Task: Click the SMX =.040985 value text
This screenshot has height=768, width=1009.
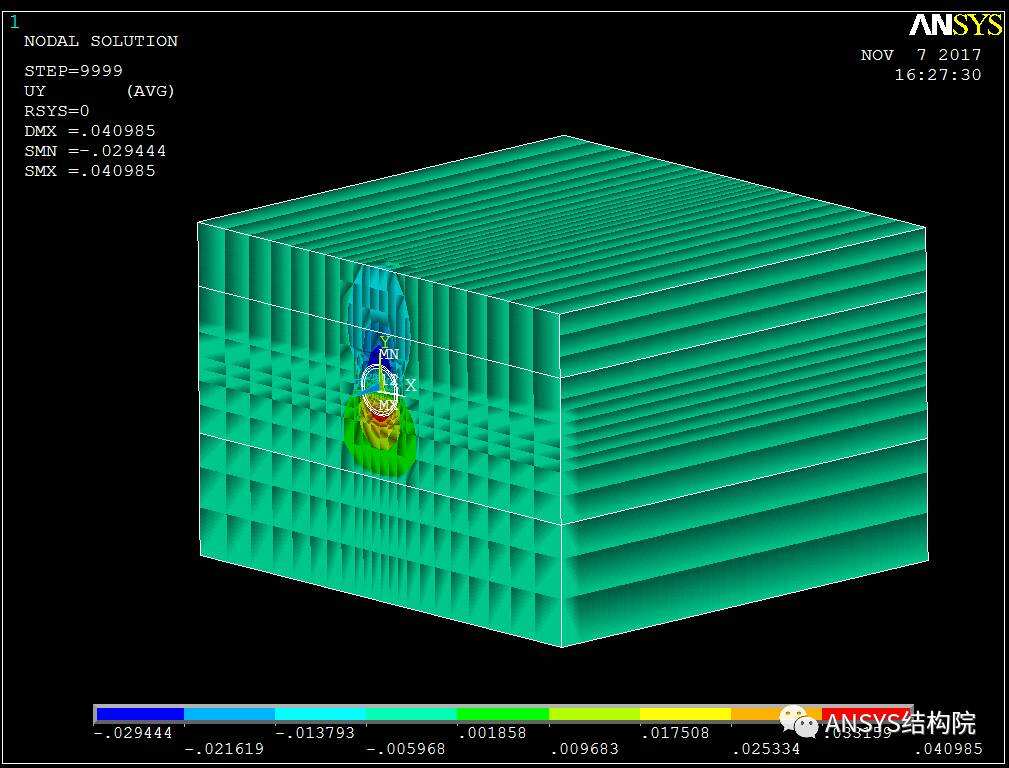Action: point(90,171)
